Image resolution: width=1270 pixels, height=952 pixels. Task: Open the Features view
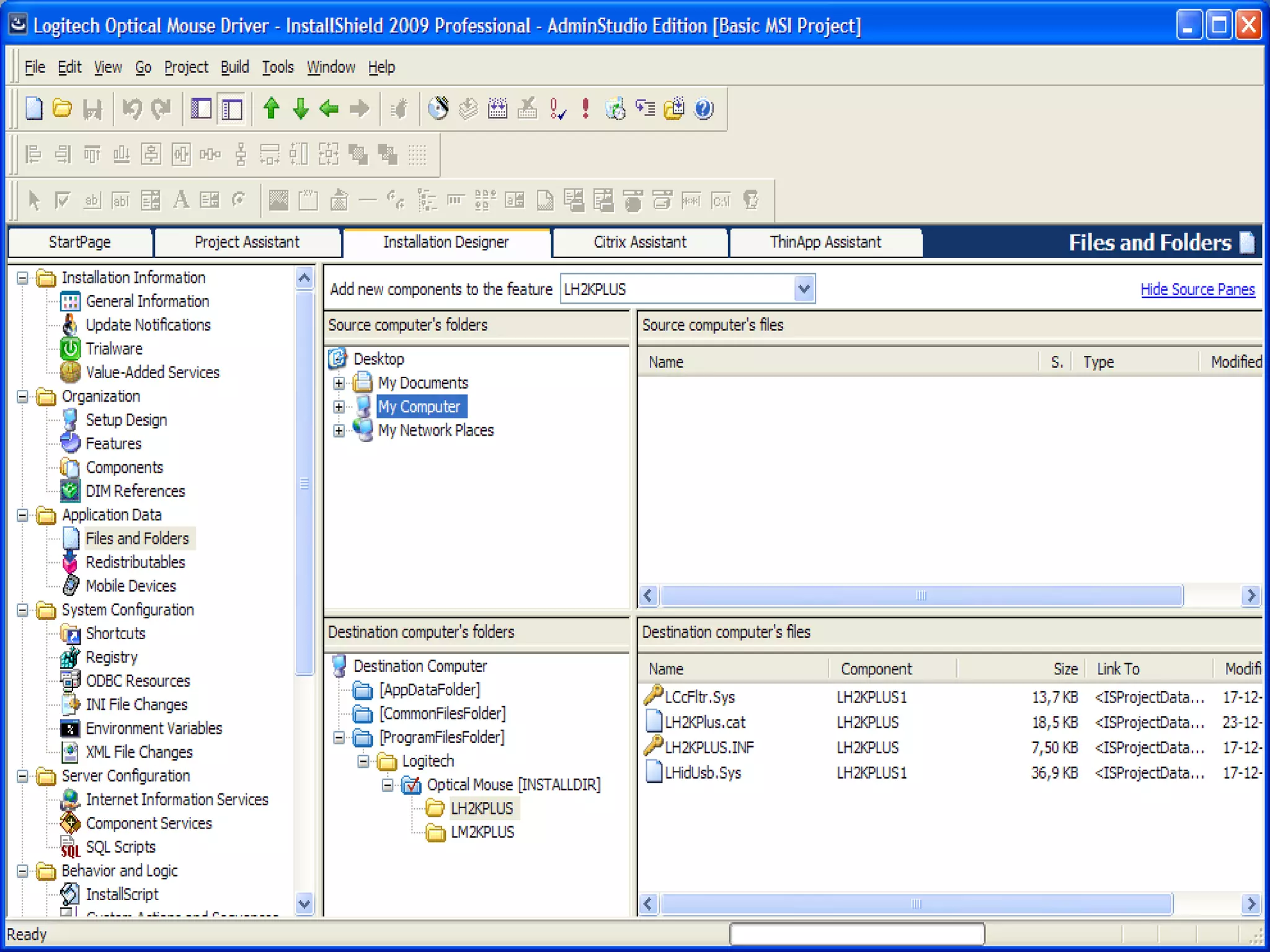point(113,443)
